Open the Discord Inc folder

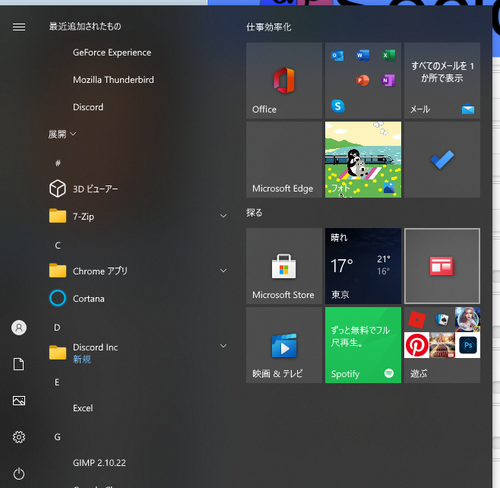tap(138, 353)
